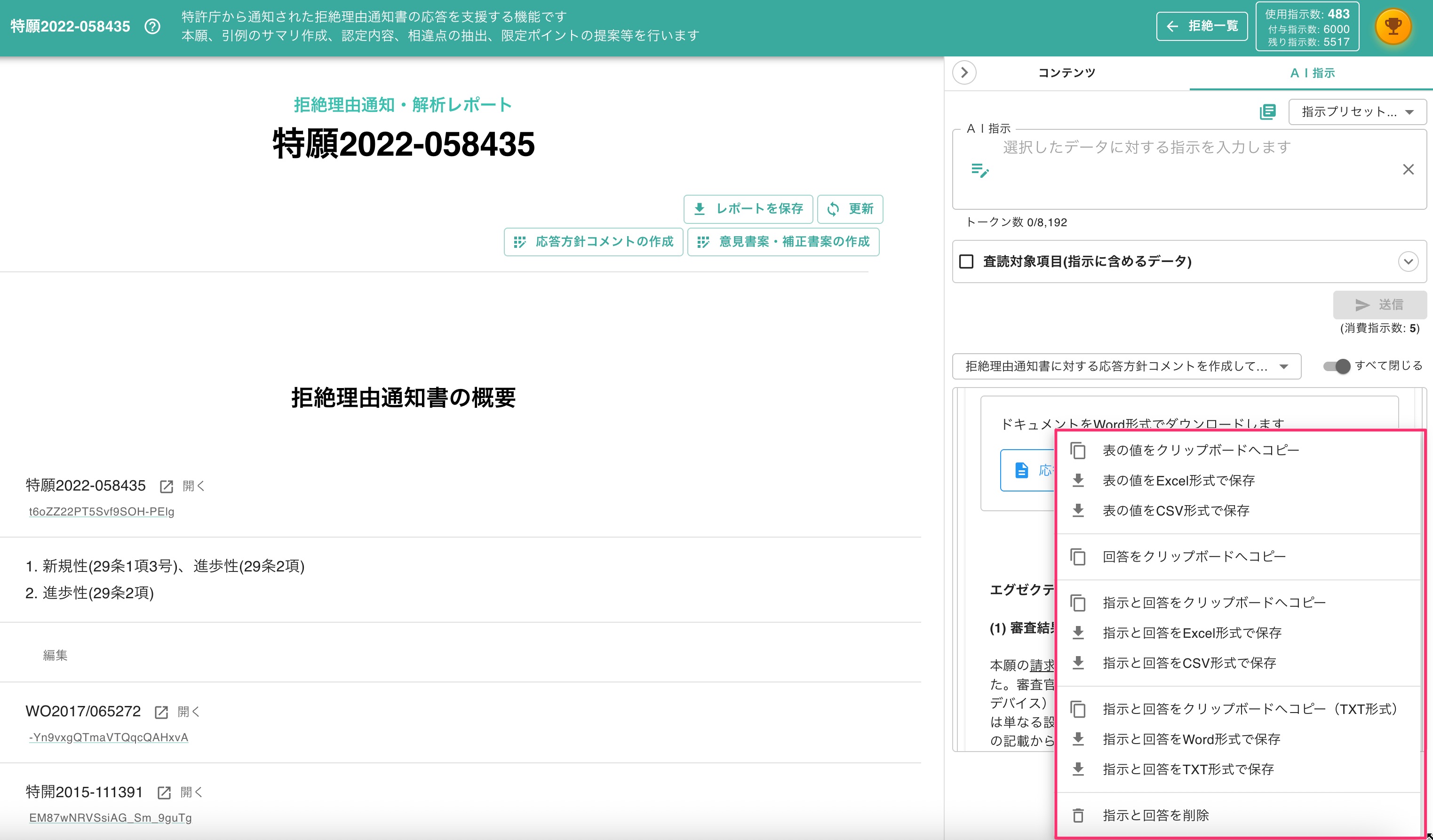Open the trophy badge icon
This screenshot has width=1433, height=840.
[1393, 27]
